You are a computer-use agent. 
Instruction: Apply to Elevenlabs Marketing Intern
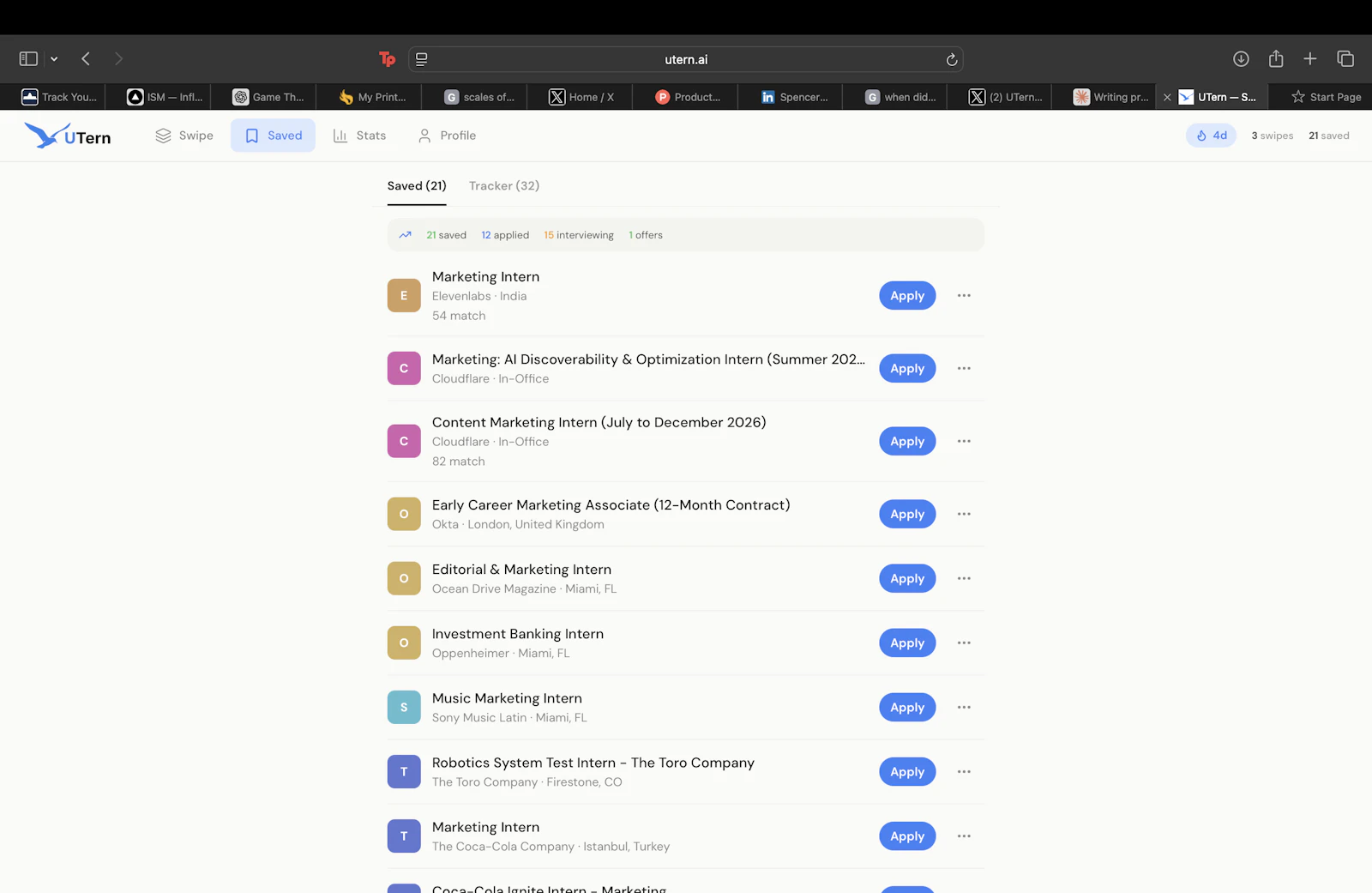[x=907, y=296]
